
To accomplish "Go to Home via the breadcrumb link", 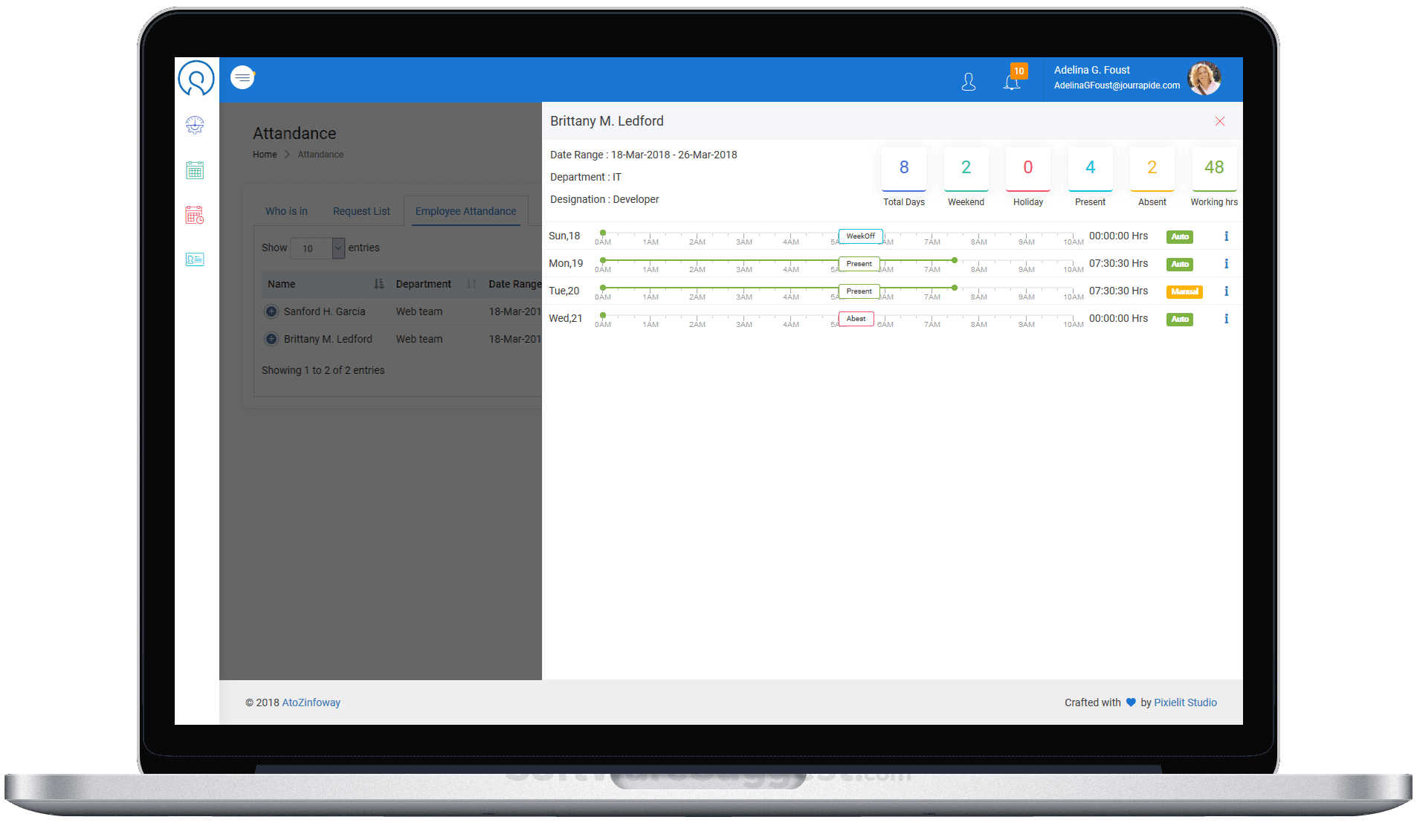I will click(x=265, y=154).
